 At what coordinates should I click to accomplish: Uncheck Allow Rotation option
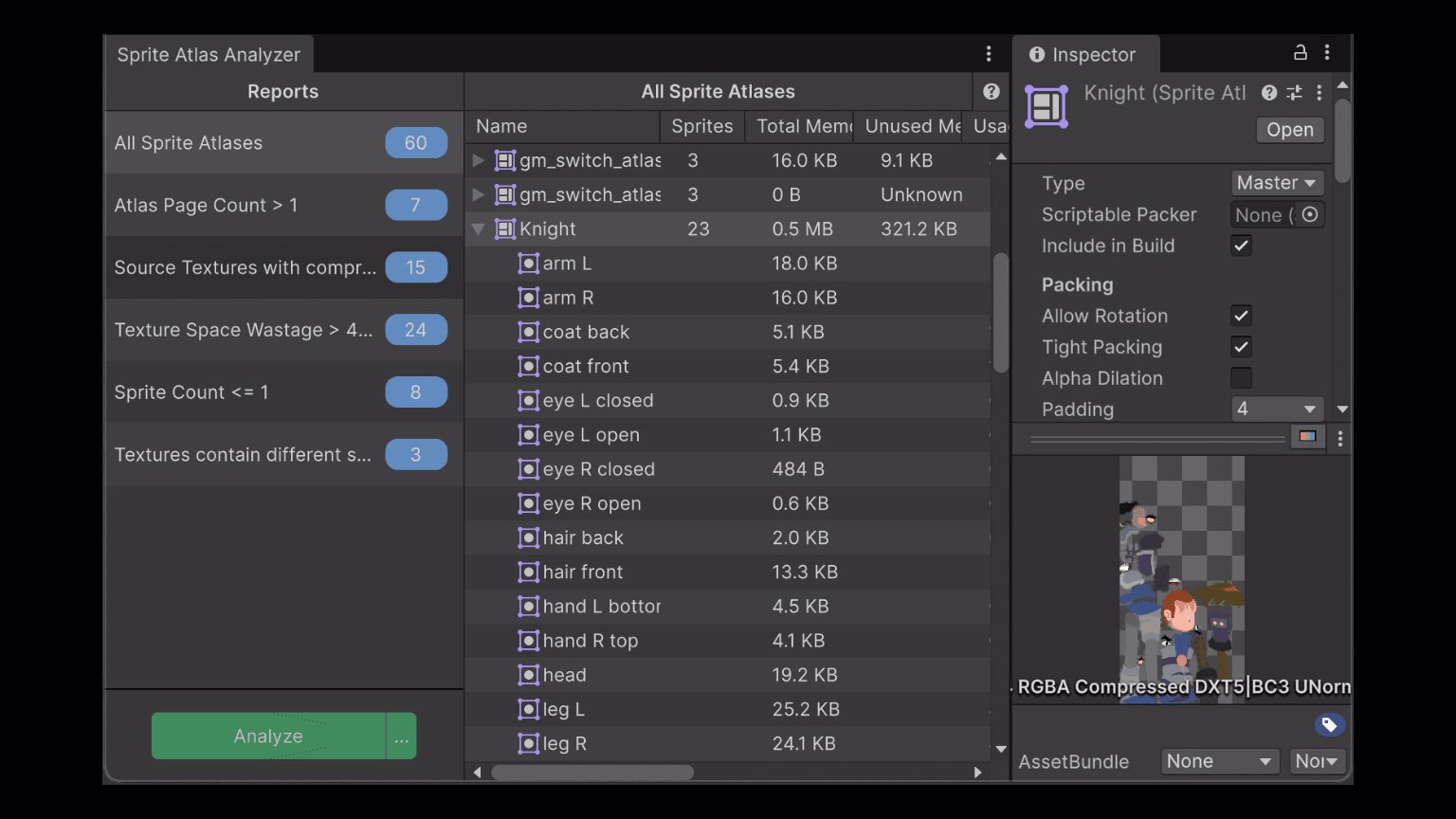(1241, 316)
